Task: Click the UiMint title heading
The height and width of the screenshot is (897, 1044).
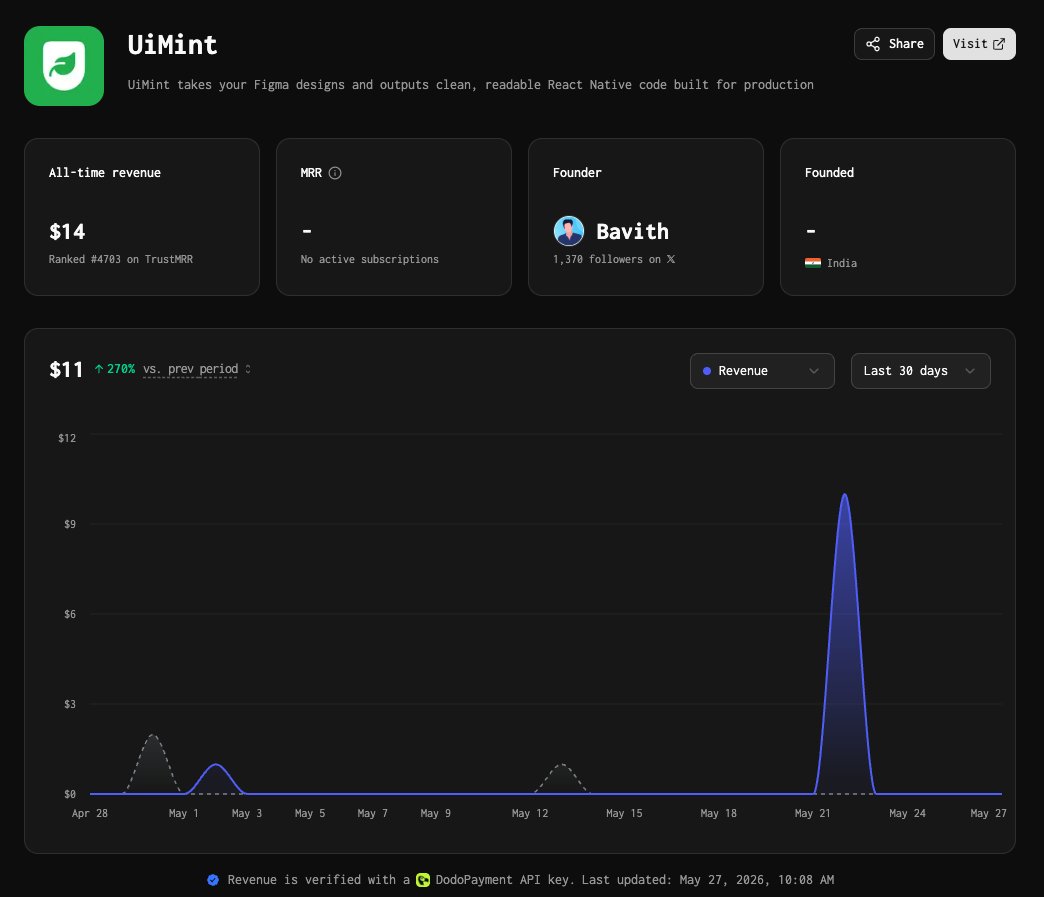Action: (x=172, y=45)
